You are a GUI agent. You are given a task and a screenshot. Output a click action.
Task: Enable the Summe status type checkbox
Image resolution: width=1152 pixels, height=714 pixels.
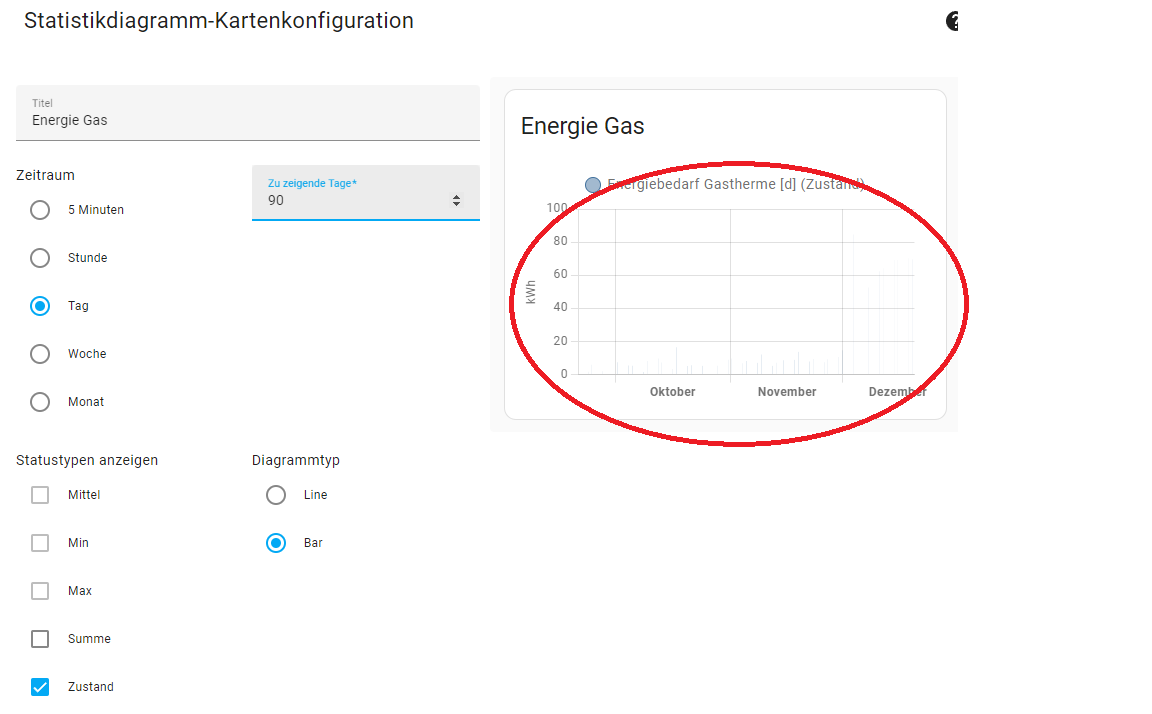click(40, 639)
